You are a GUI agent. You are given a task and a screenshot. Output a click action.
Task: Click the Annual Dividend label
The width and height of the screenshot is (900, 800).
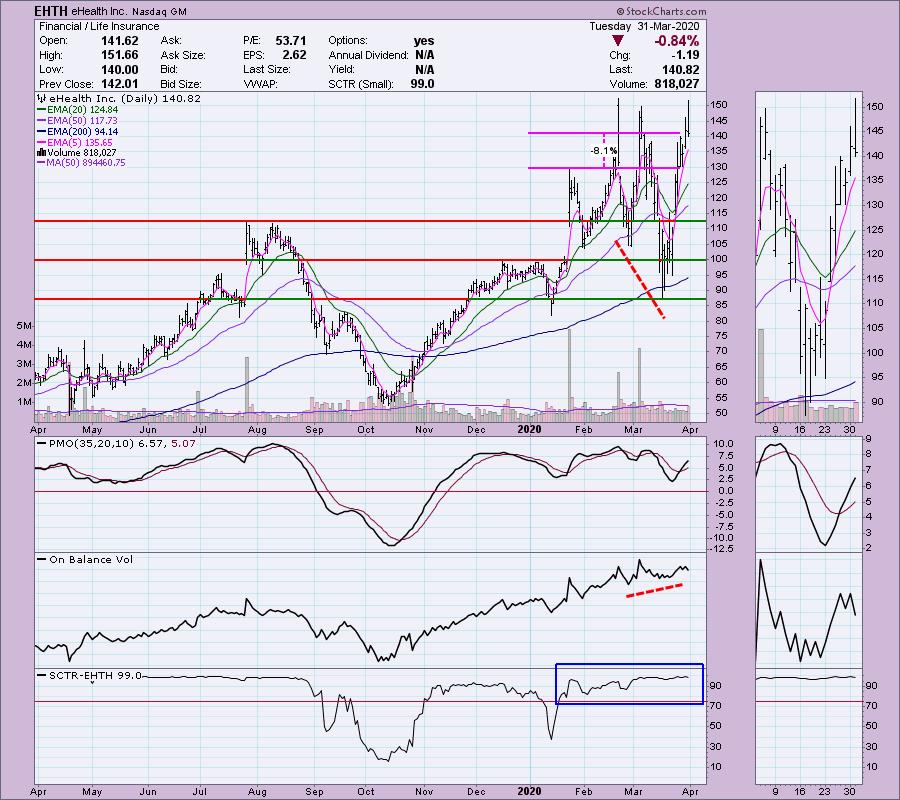(x=368, y=55)
